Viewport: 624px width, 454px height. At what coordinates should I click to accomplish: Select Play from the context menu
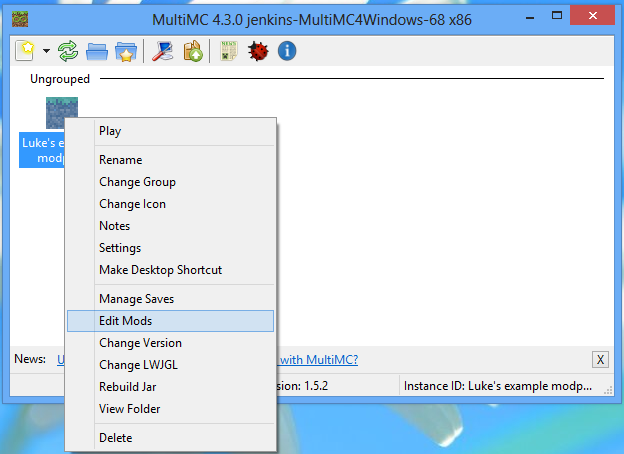click(110, 131)
